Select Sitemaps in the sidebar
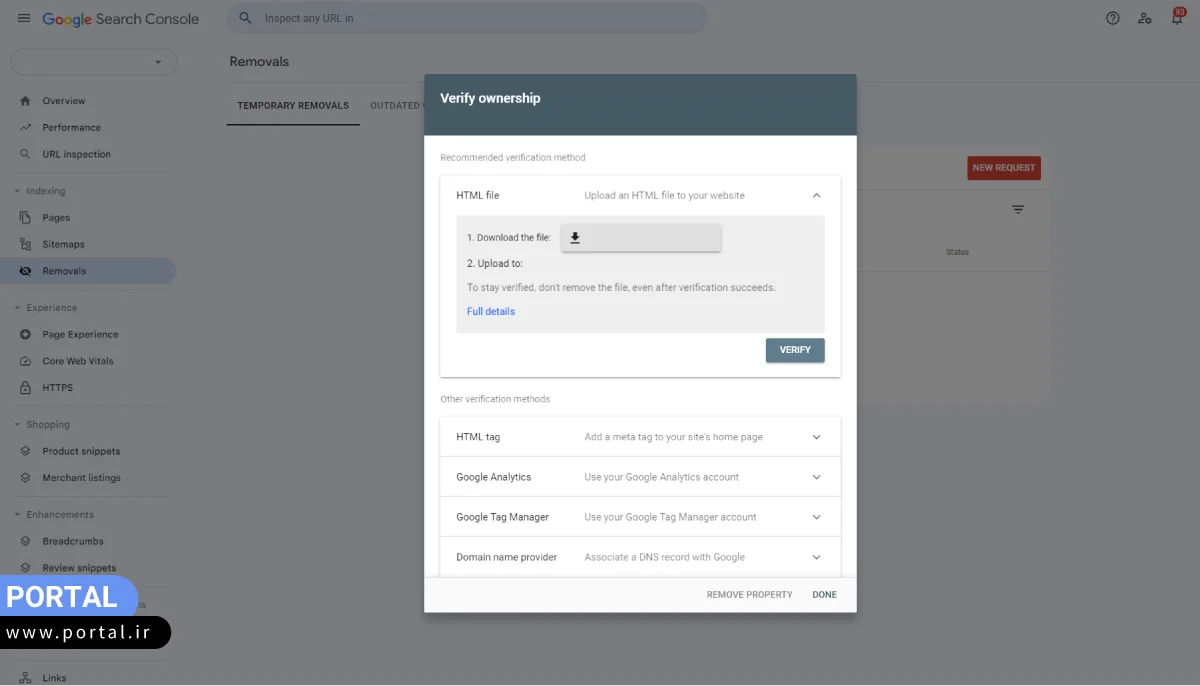Screen dimensions: 1200x686 coord(63,244)
